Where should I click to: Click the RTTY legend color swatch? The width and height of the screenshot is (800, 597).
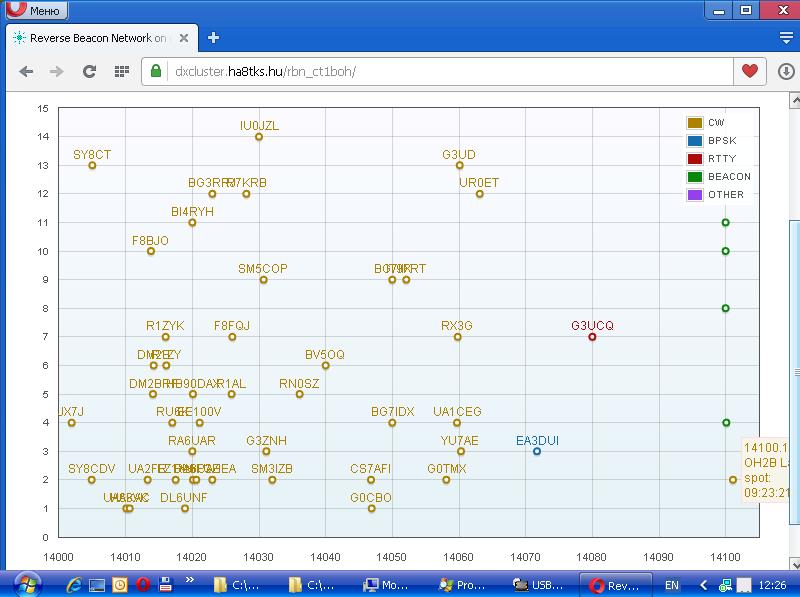[694, 159]
